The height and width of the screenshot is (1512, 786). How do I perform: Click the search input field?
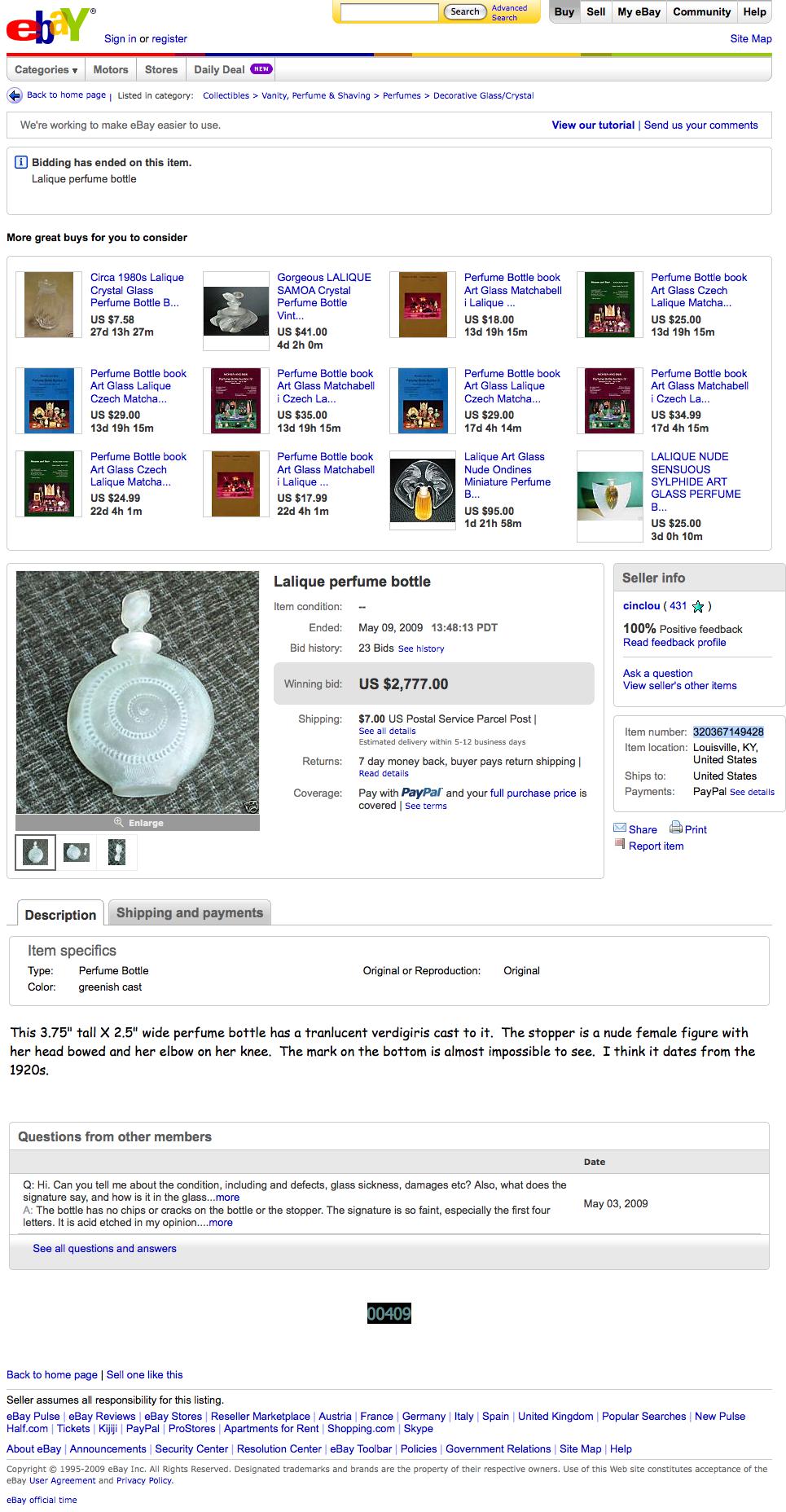tap(389, 12)
